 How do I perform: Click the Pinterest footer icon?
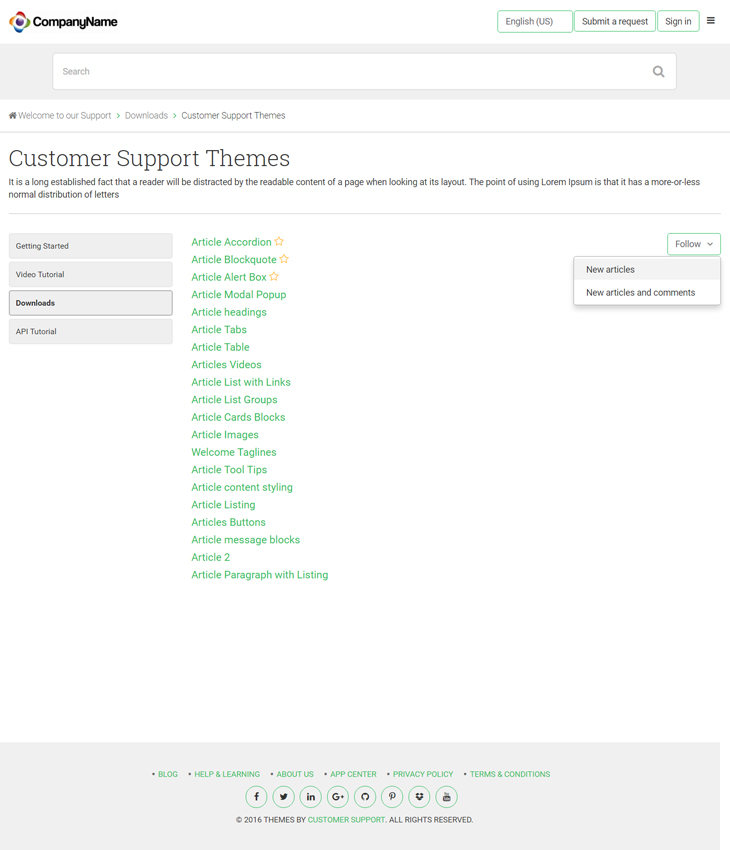[x=392, y=796]
